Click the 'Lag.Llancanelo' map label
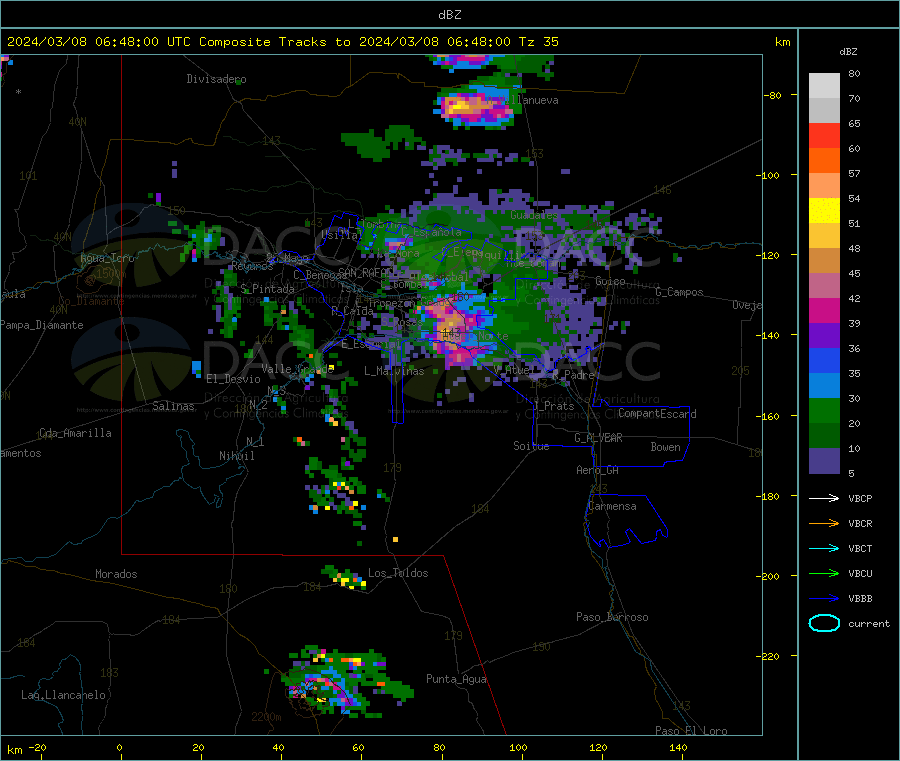Viewport: 900px width, 761px height. 63,696
